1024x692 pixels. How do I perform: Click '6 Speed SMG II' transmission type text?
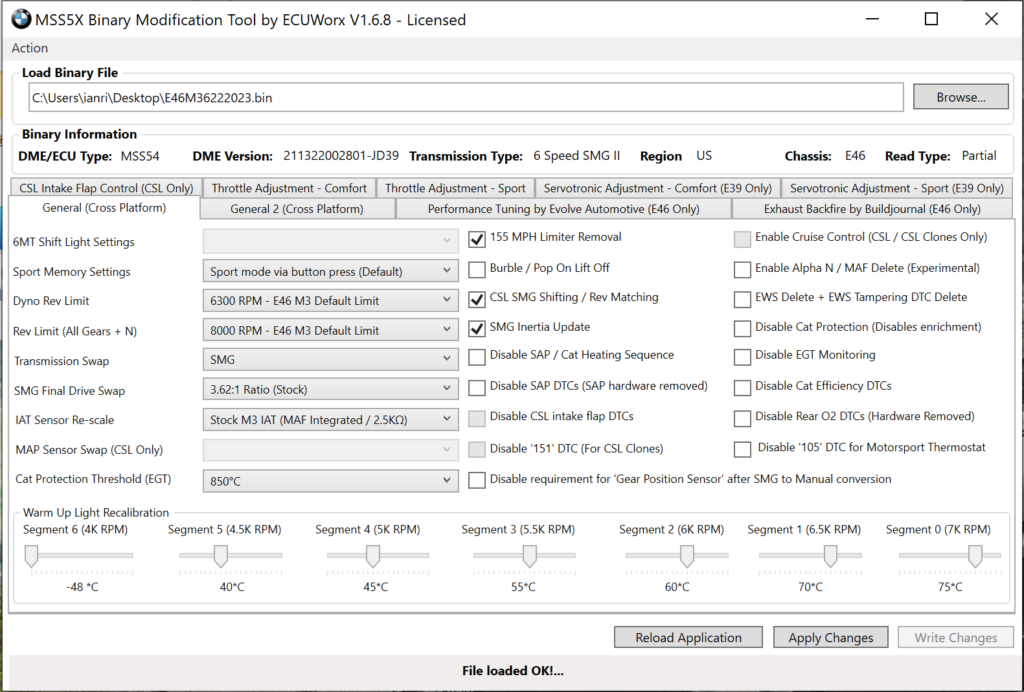point(577,156)
